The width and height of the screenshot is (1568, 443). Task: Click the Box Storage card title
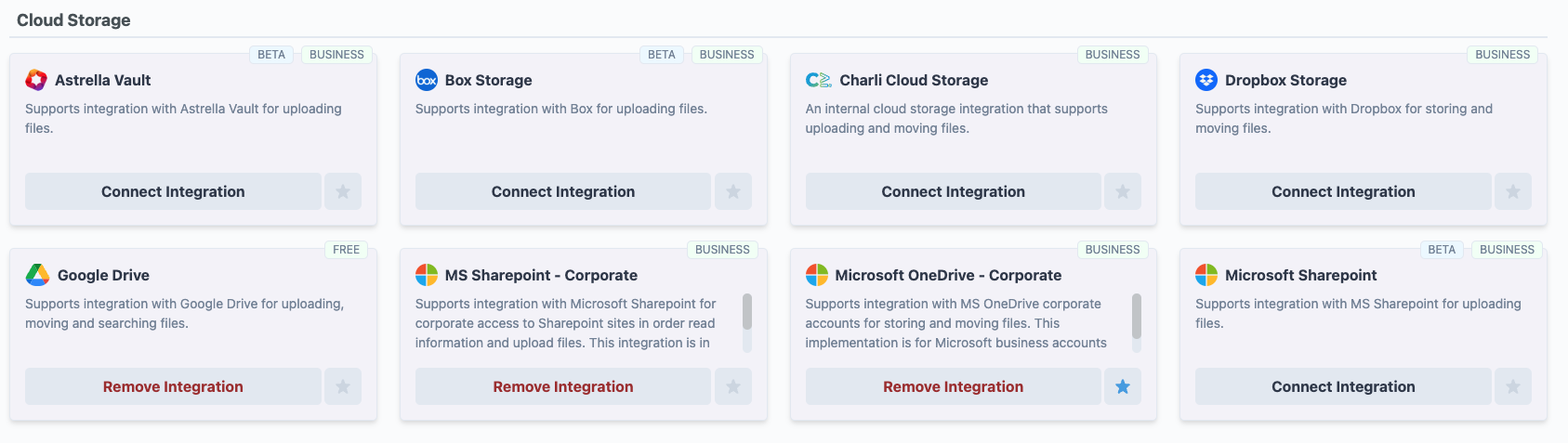[489, 80]
